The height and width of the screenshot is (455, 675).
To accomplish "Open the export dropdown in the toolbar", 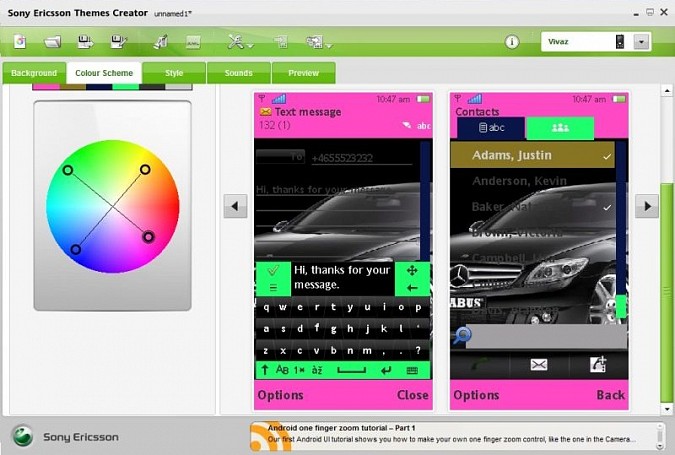I will 318,42.
